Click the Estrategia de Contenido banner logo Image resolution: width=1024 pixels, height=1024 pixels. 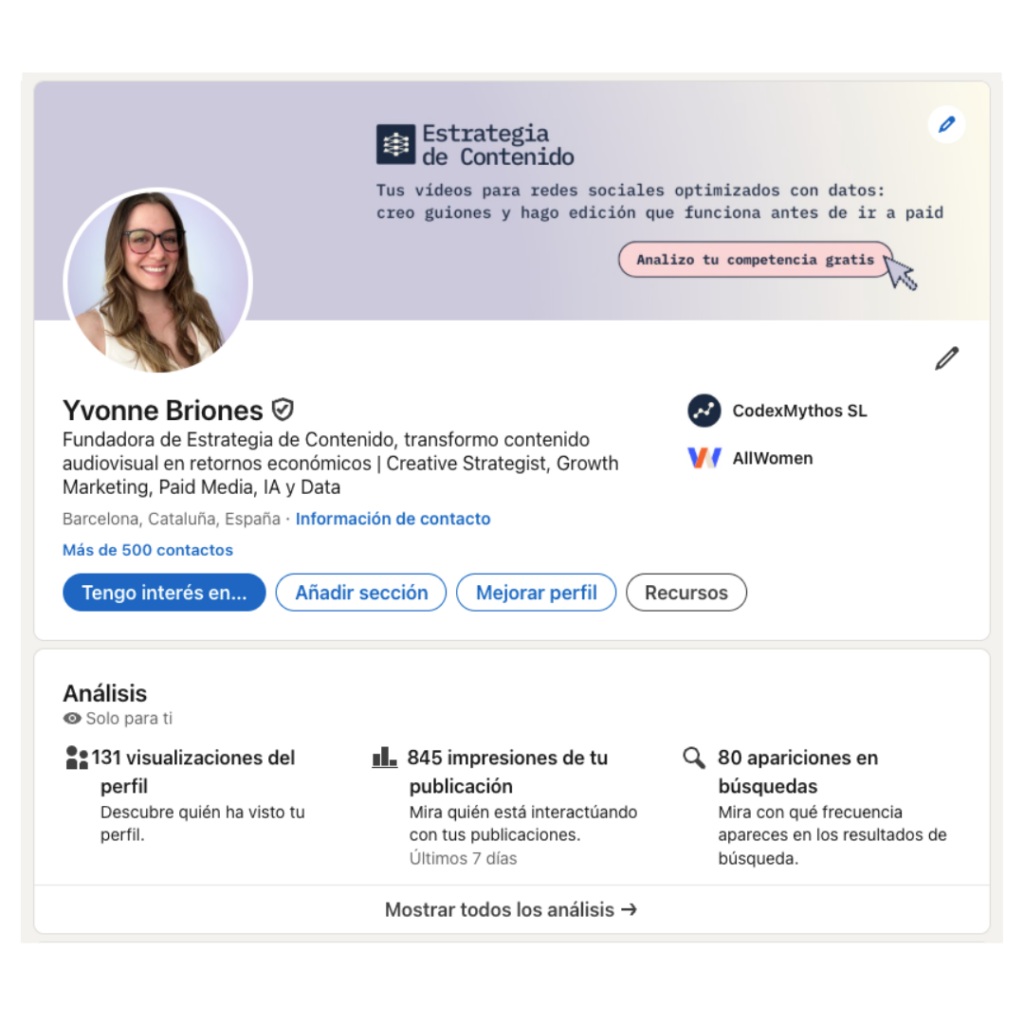396,144
